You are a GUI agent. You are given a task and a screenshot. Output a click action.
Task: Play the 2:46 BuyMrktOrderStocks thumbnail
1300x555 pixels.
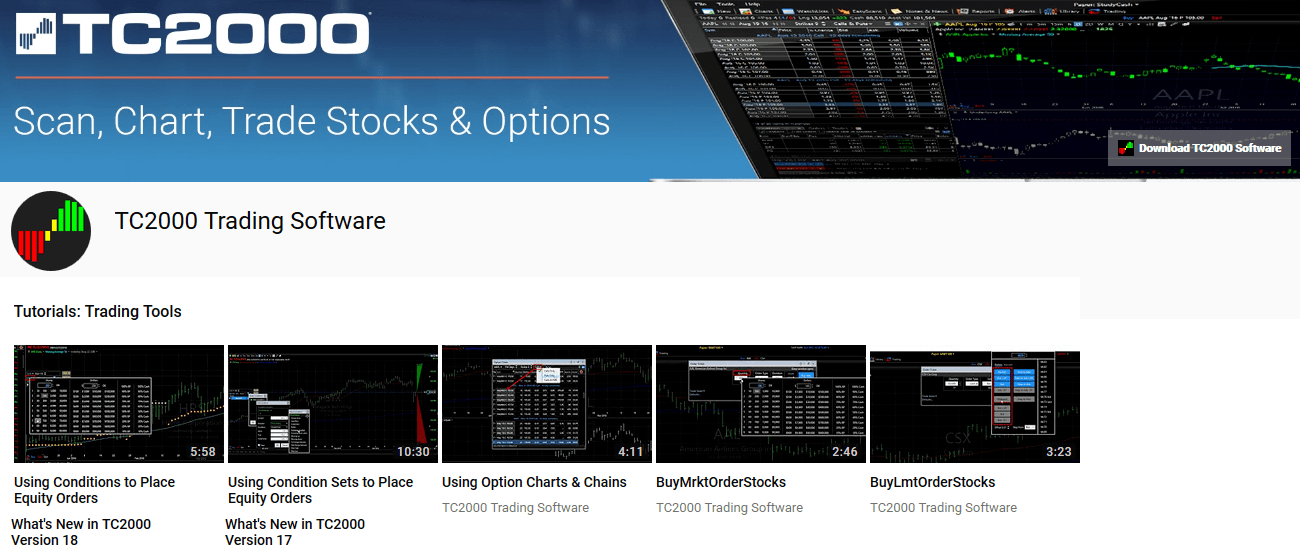point(761,403)
